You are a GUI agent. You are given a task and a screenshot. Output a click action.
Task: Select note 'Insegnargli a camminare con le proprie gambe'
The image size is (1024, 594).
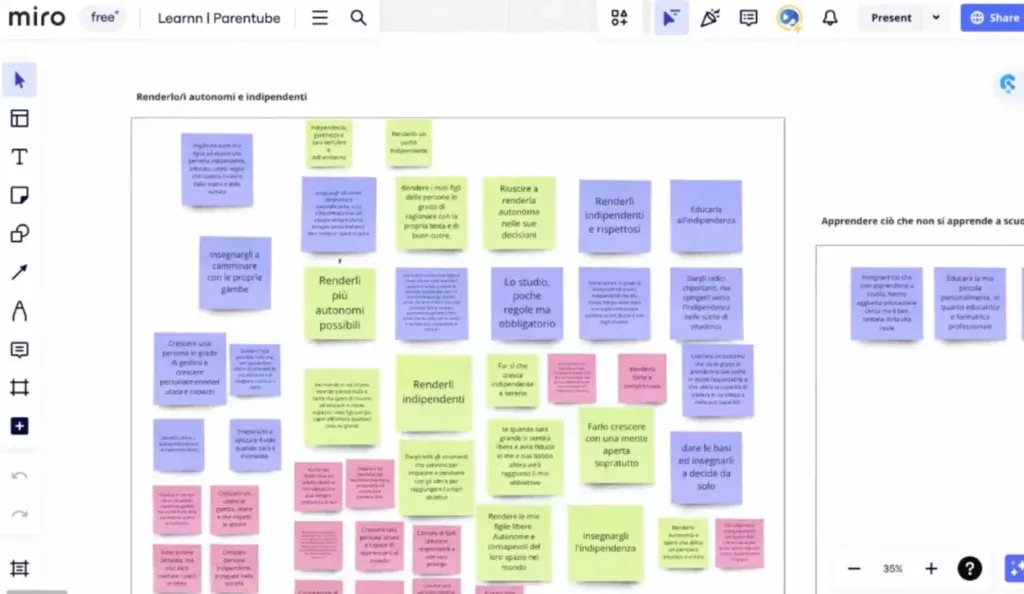point(235,272)
